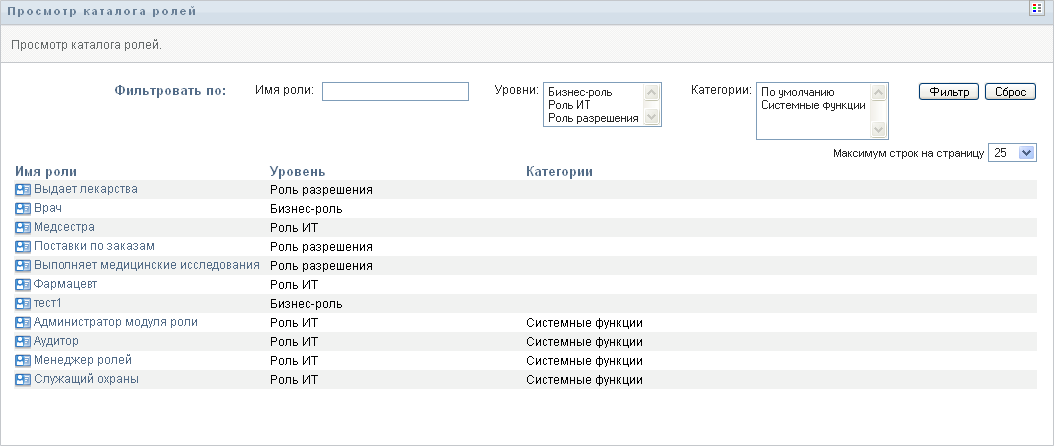Sort by the Имя роли column header
This screenshot has height=446, width=1054.
point(46,172)
